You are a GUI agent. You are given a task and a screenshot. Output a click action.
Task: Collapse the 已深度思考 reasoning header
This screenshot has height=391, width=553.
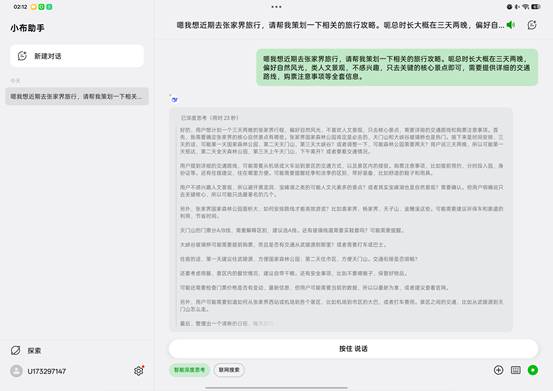click(209, 118)
